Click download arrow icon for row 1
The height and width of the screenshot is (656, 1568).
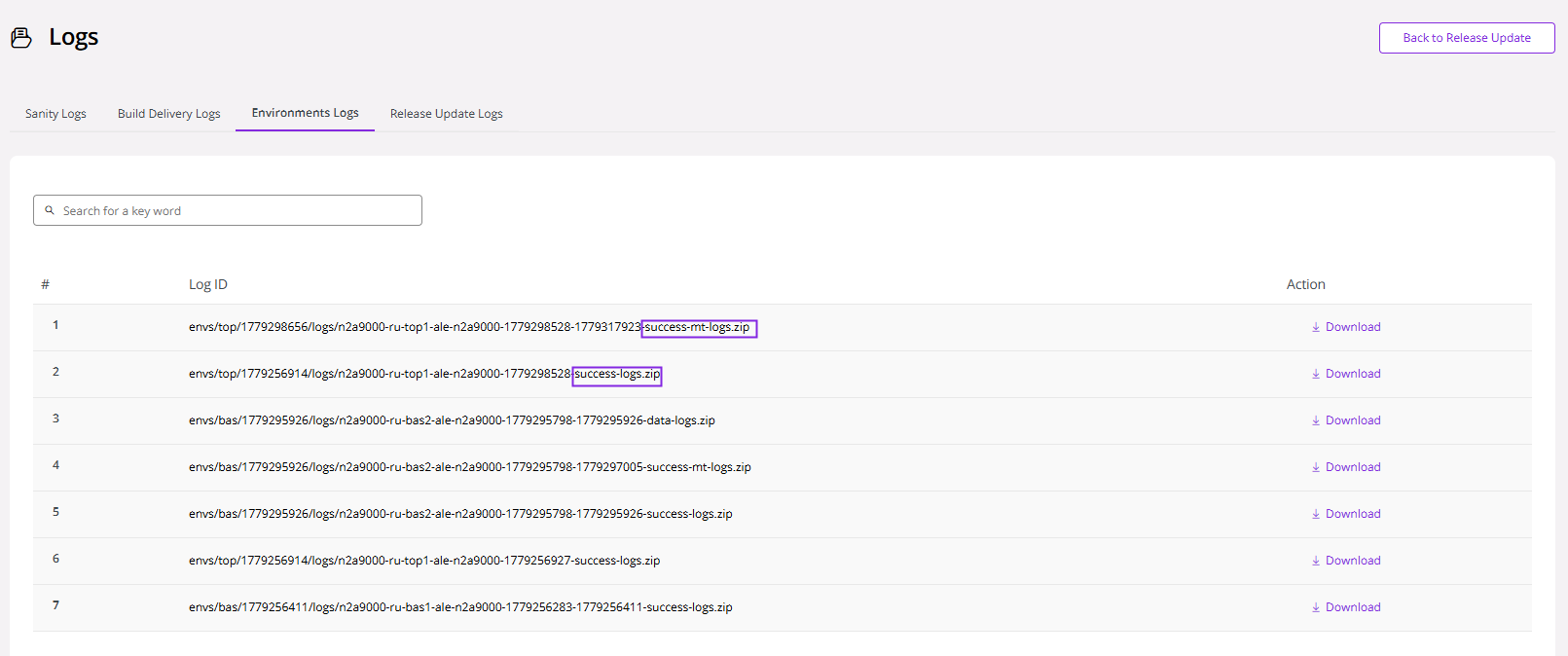1316,327
